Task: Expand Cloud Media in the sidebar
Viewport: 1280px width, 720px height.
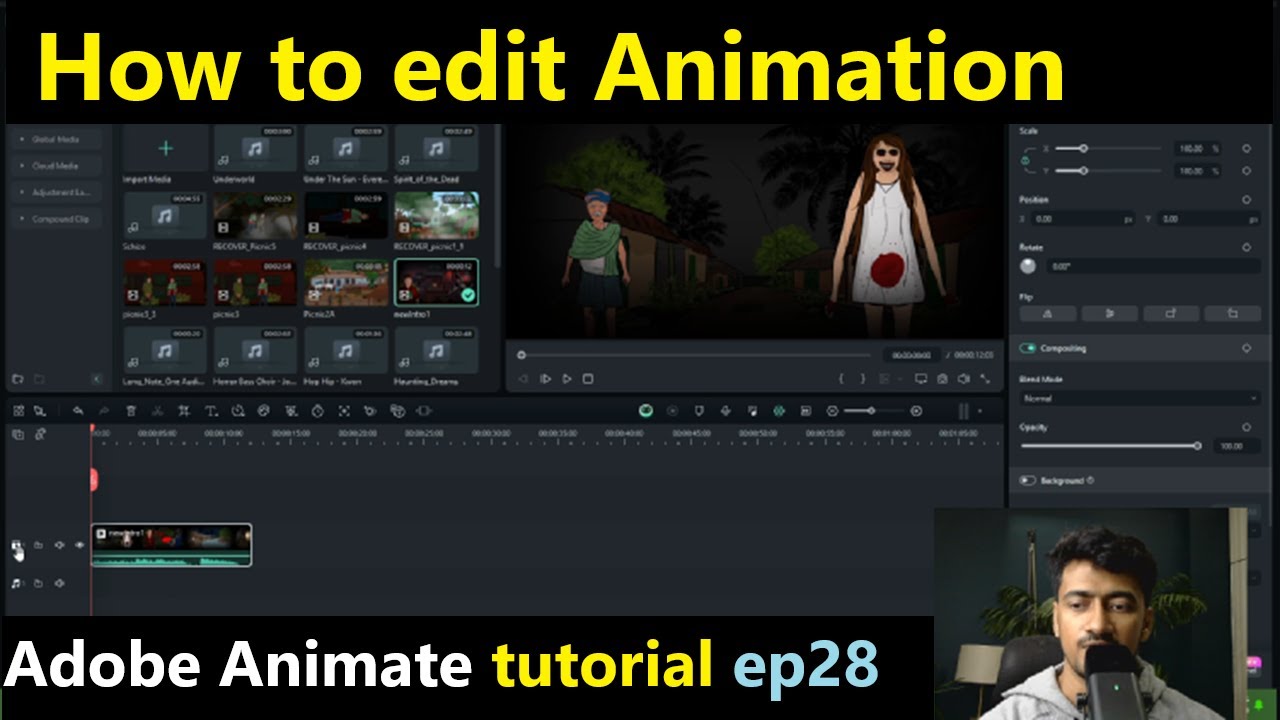Action: pyautogui.click(x=55, y=166)
